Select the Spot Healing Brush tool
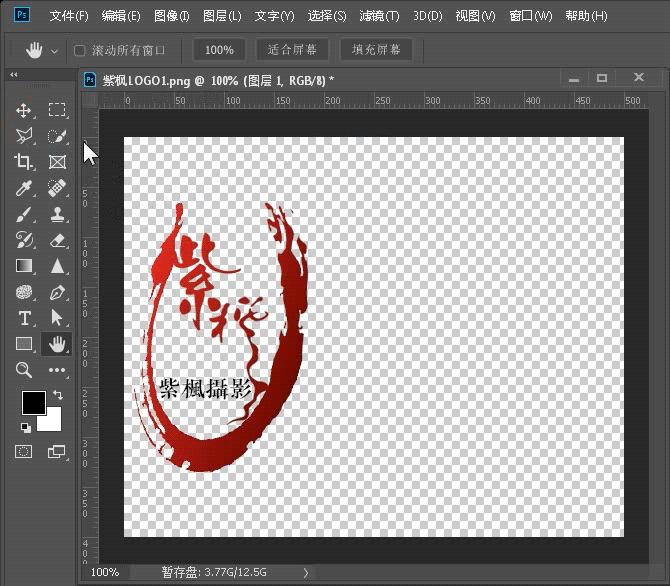This screenshot has width=670, height=586. [57, 188]
